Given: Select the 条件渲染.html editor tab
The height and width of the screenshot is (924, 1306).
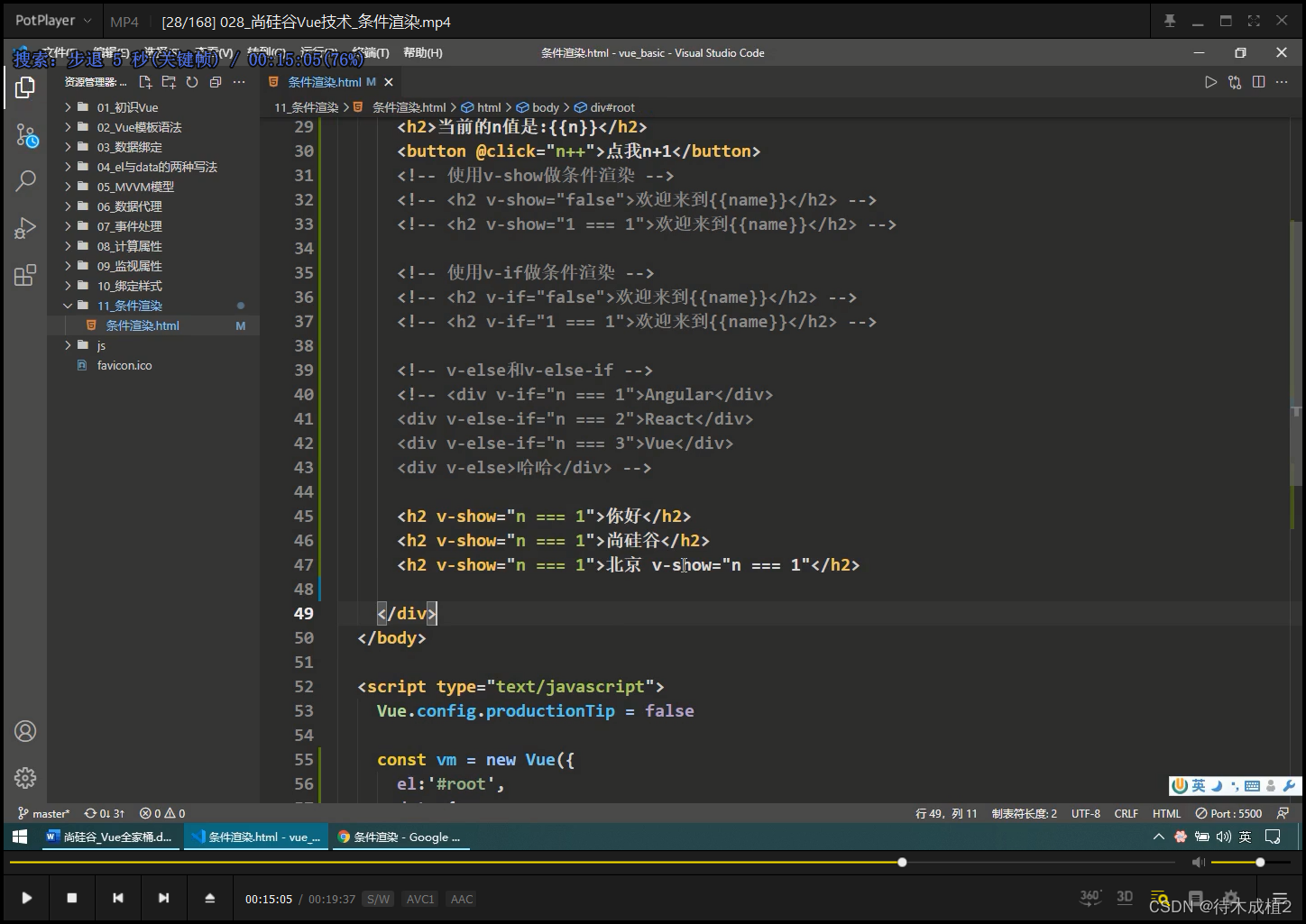Looking at the screenshot, I should tap(331, 82).
